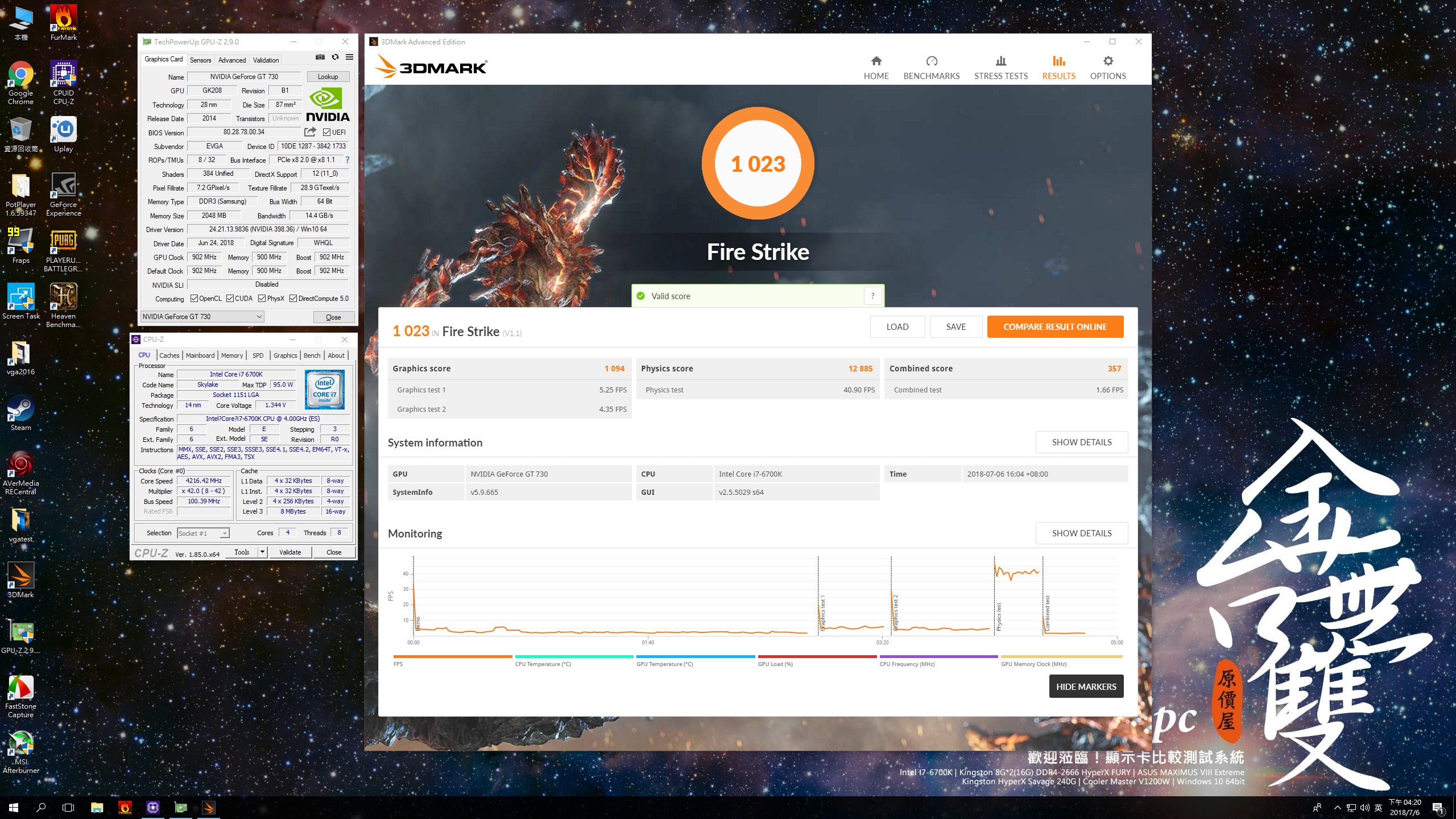Screen dimensions: 1456x819
Task: Switch to the GPU-Z Sensors tab
Action: [200, 60]
